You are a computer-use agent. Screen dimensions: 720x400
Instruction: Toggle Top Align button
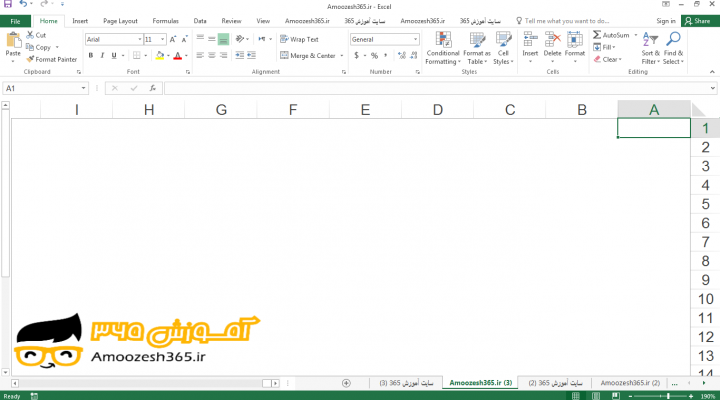coord(200,39)
